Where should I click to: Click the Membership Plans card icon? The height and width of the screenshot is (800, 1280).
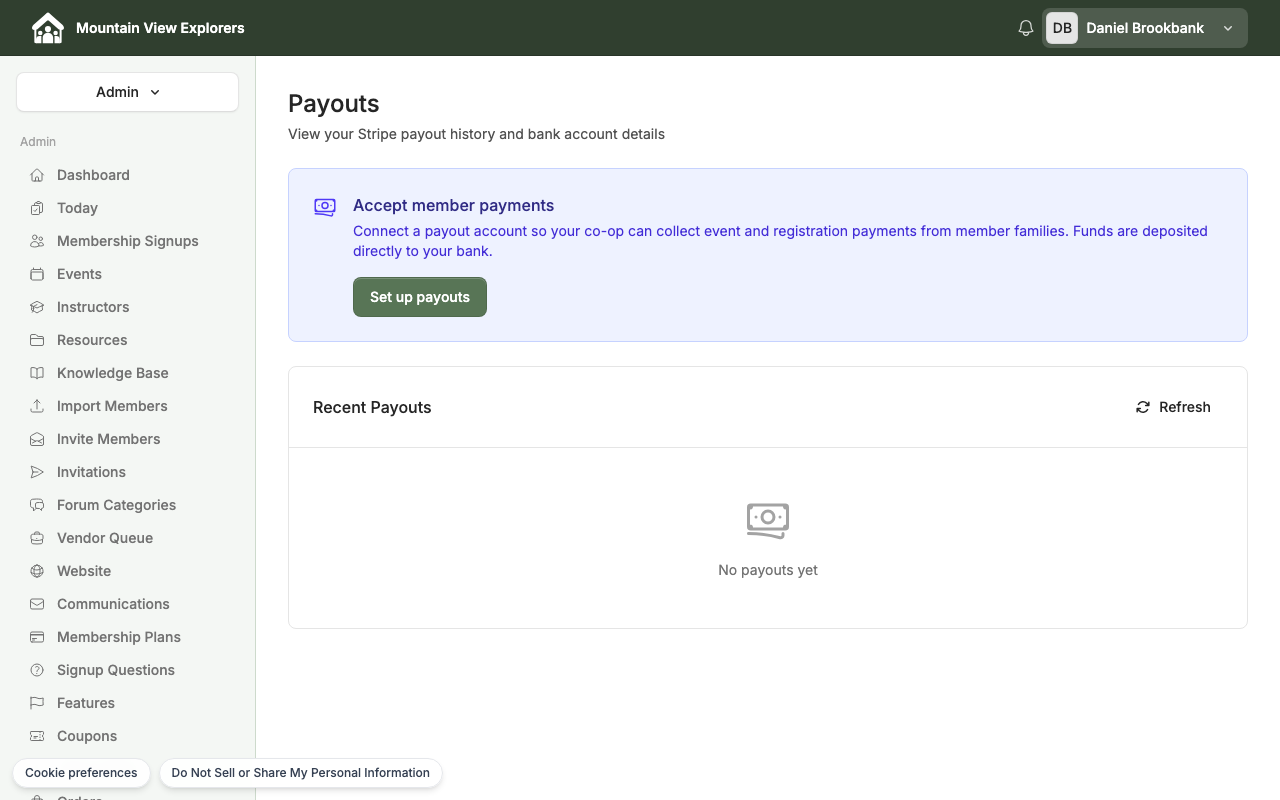pos(37,637)
